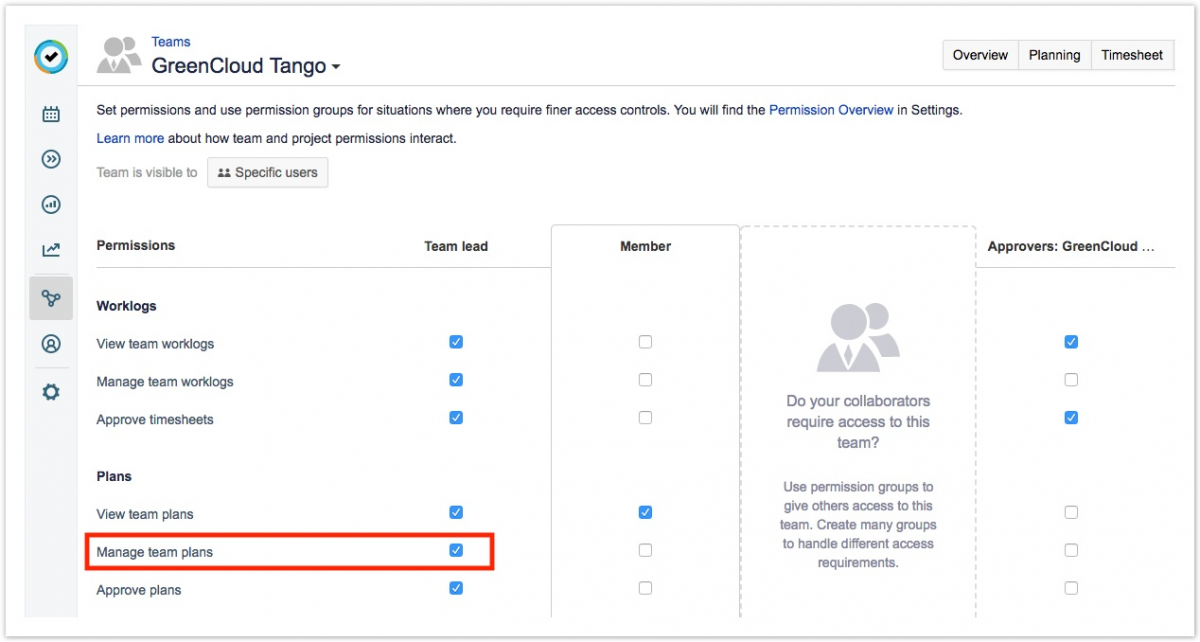The width and height of the screenshot is (1200, 642).
Task: Open the Specific users visibility dropdown
Action: [267, 172]
